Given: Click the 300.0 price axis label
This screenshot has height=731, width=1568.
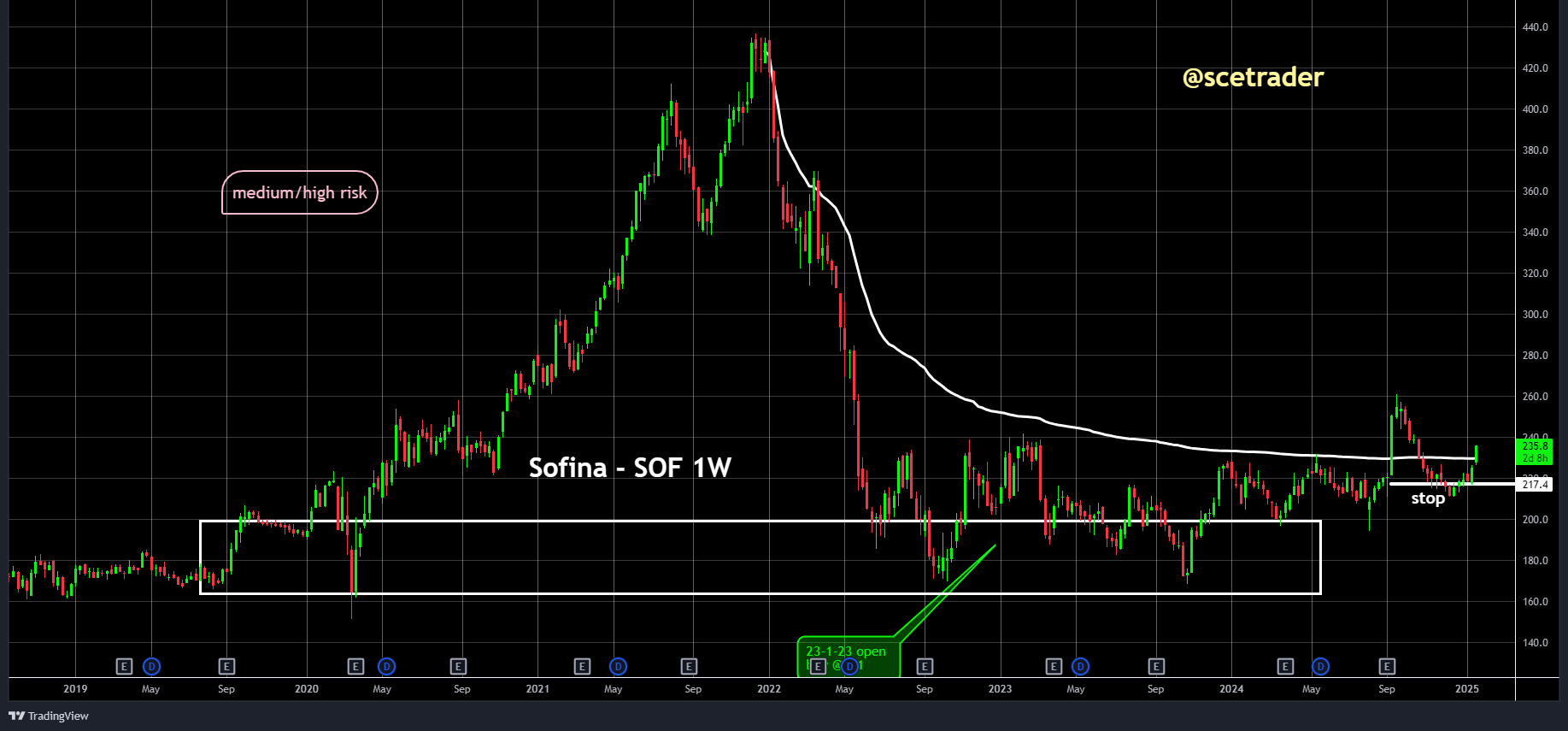Looking at the screenshot, I should click(x=1535, y=315).
